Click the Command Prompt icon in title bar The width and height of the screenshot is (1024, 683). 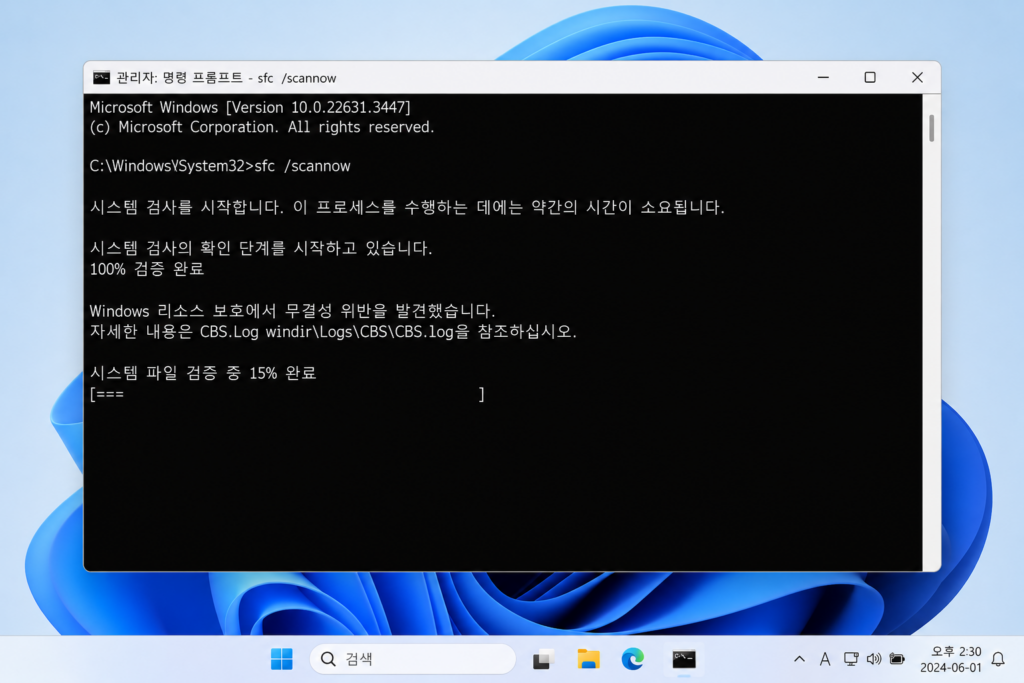point(101,78)
